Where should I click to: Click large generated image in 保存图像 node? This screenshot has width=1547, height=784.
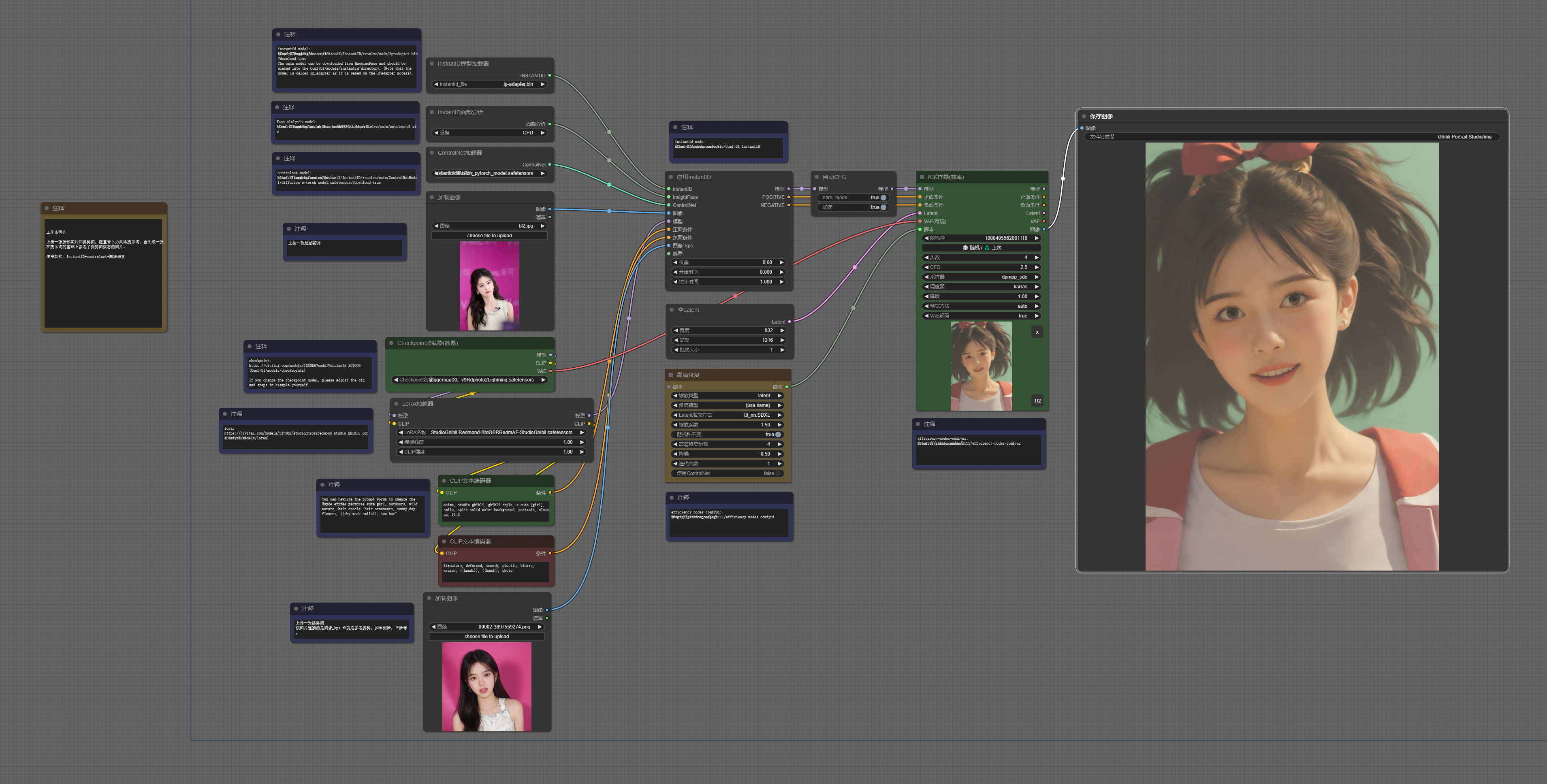pyautogui.click(x=1292, y=356)
